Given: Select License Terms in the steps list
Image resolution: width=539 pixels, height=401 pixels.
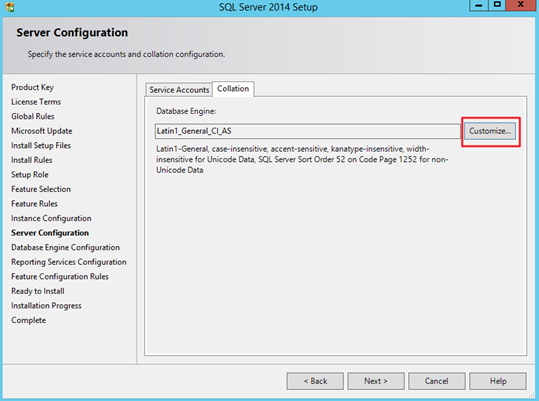Looking at the screenshot, I should click(36, 102).
